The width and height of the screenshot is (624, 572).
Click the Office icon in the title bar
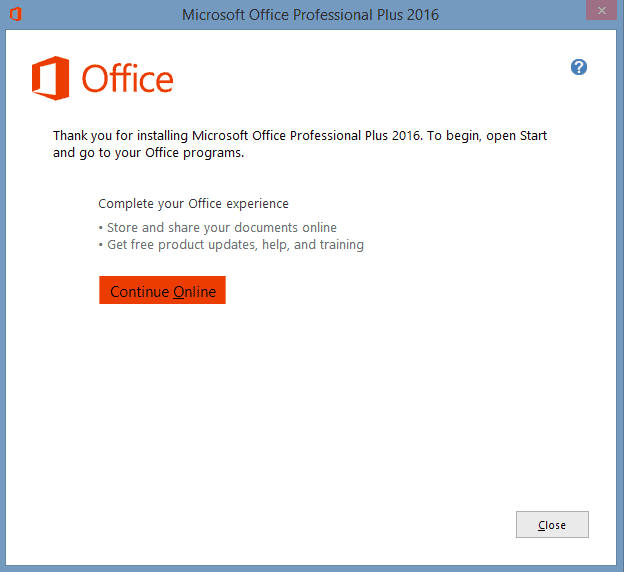16,14
